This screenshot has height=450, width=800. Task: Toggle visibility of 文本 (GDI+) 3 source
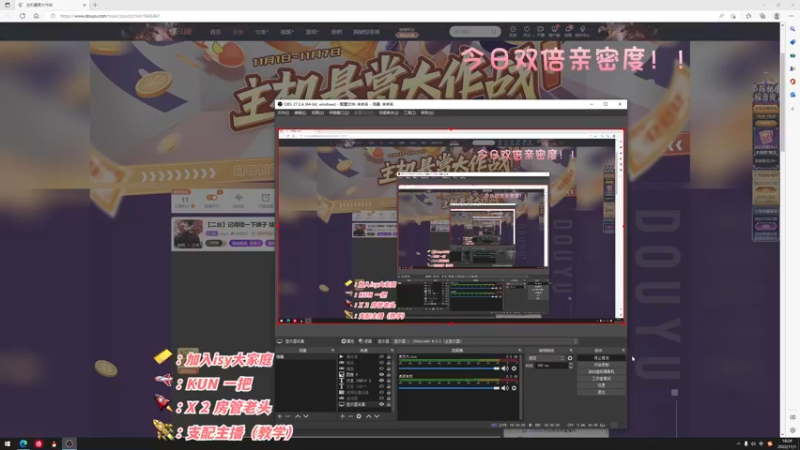[381, 381]
